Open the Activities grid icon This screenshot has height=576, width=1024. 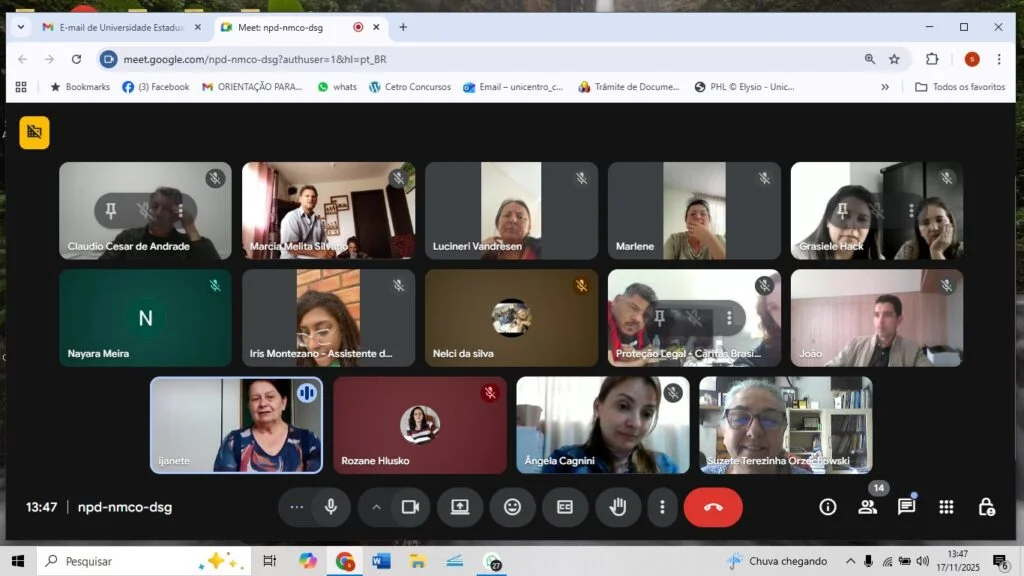pos(946,507)
